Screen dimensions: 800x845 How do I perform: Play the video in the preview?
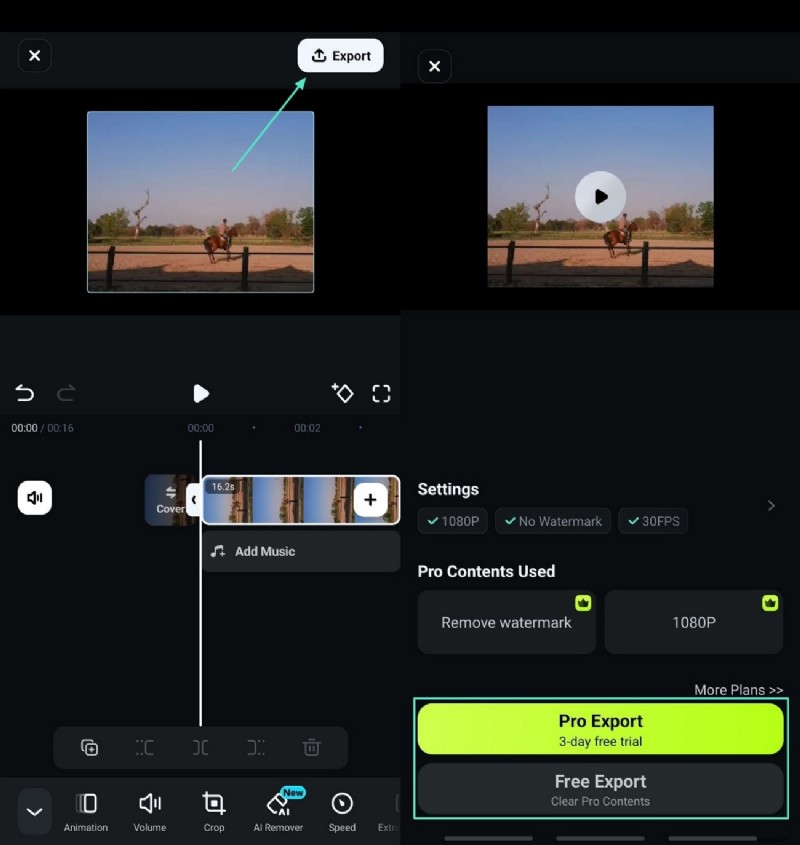pyautogui.click(x=600, y=196)
